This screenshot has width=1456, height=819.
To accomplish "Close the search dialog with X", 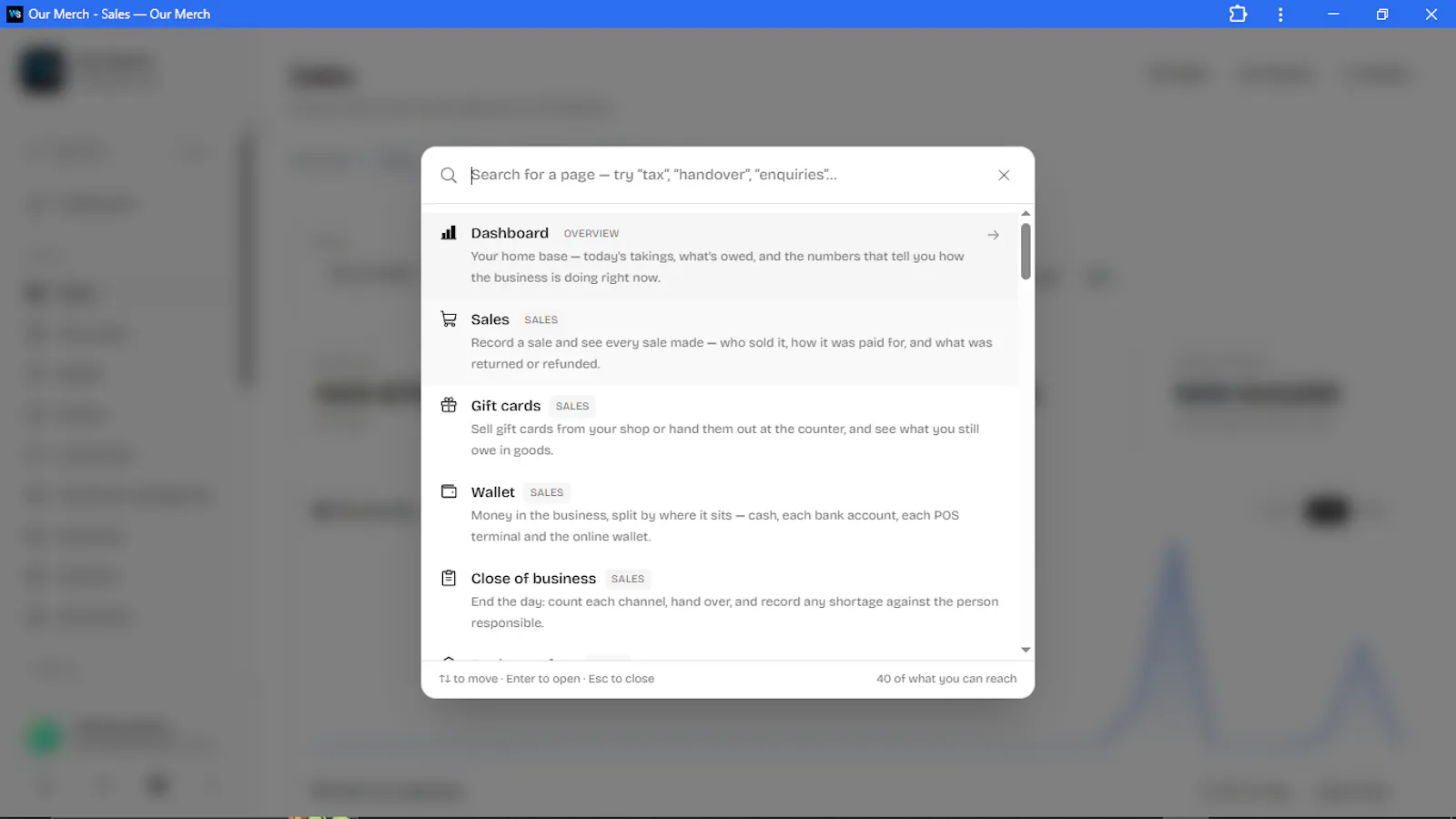I will pyautogui.click(x=1004, y=175).
